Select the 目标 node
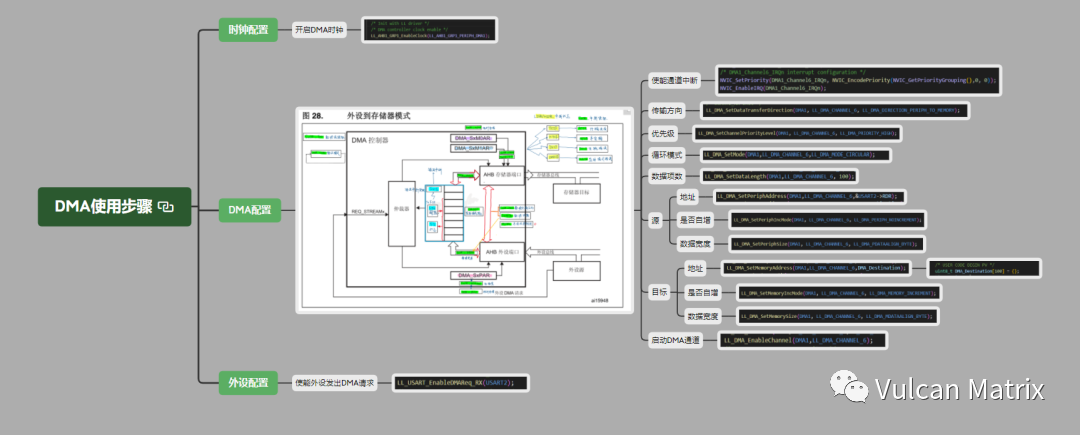Screen dimensions: 1080x435 659,292
